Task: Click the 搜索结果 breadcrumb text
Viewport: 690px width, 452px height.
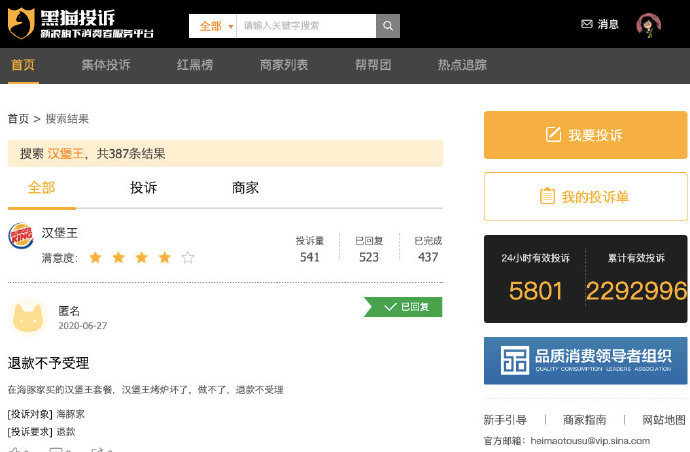Action: 67,119
